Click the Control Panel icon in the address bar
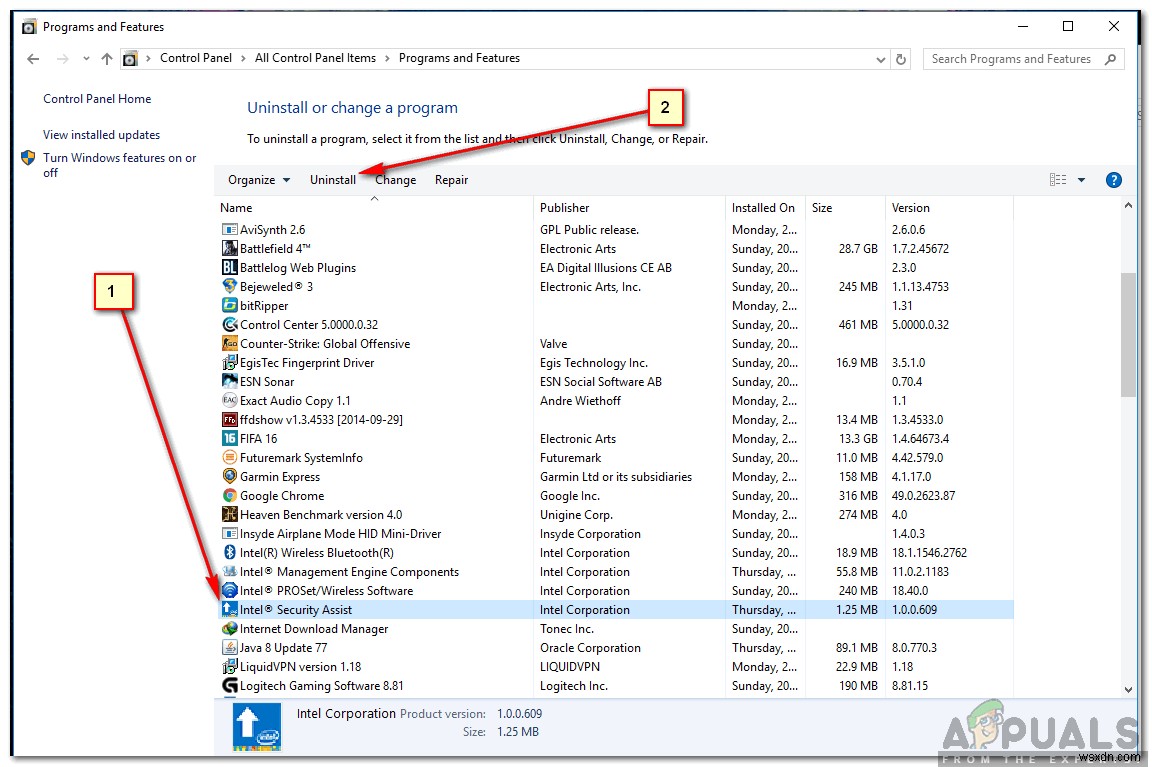 (131, 59)
